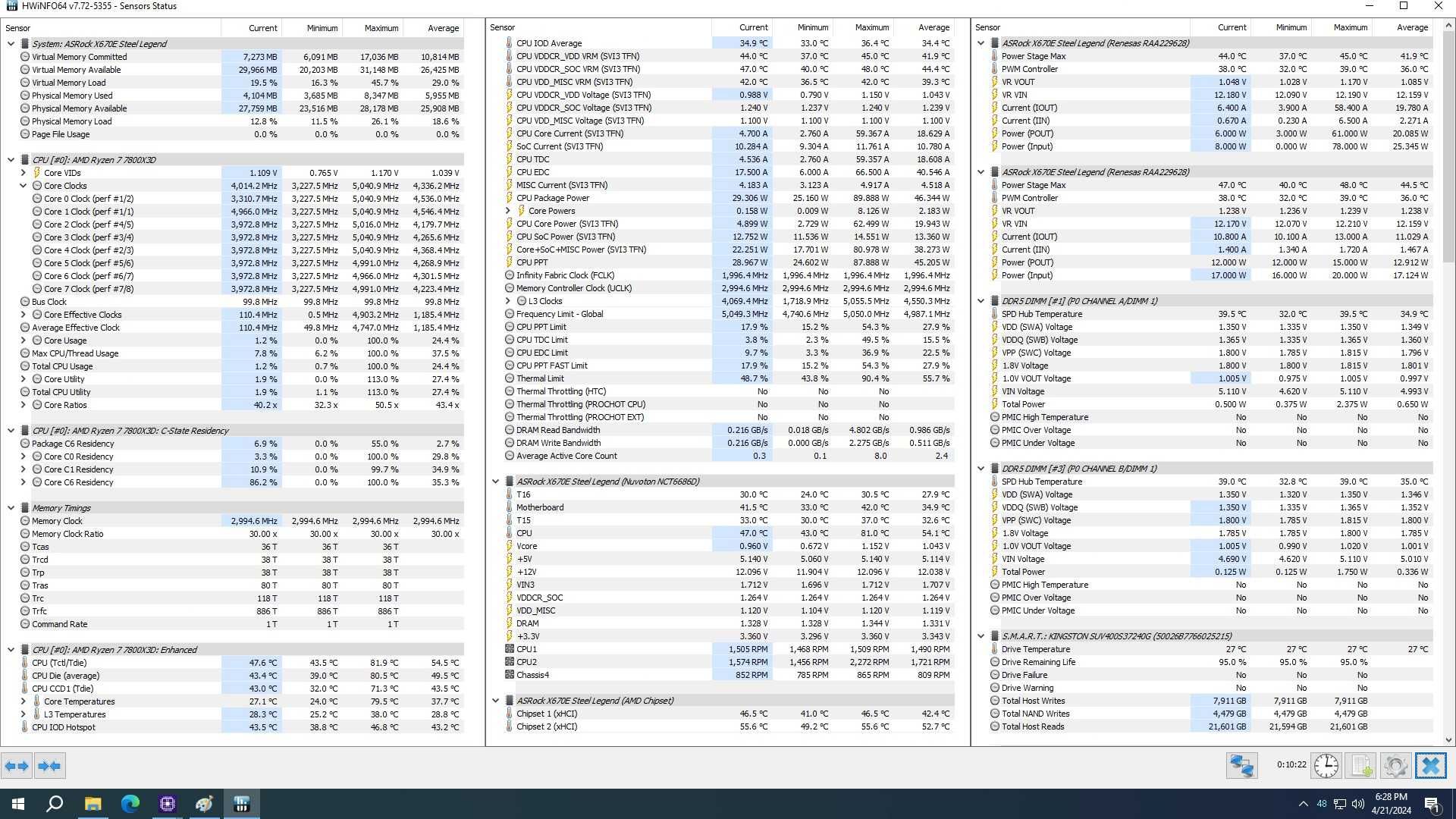The height and width of the screenshot is (819, 1456).
Task: Collapse the Memory Timings group
Action: (x=11, y=508)
